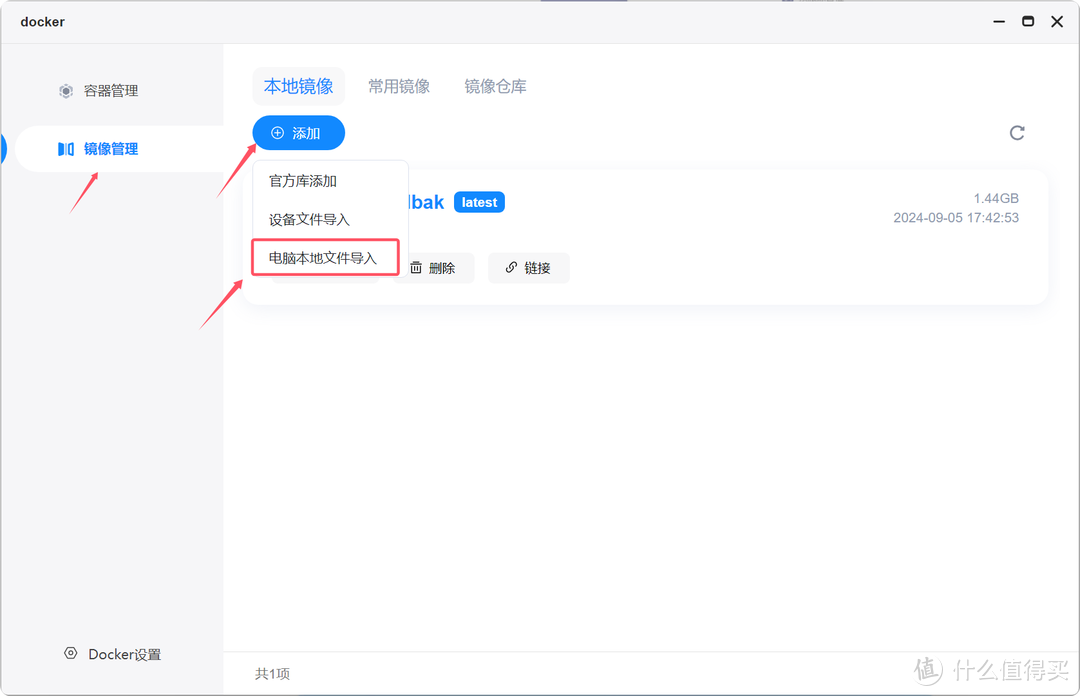The image size is (1080, 696).
Task: Click the blue latest badge on the image
Action: tap(478, 202)
